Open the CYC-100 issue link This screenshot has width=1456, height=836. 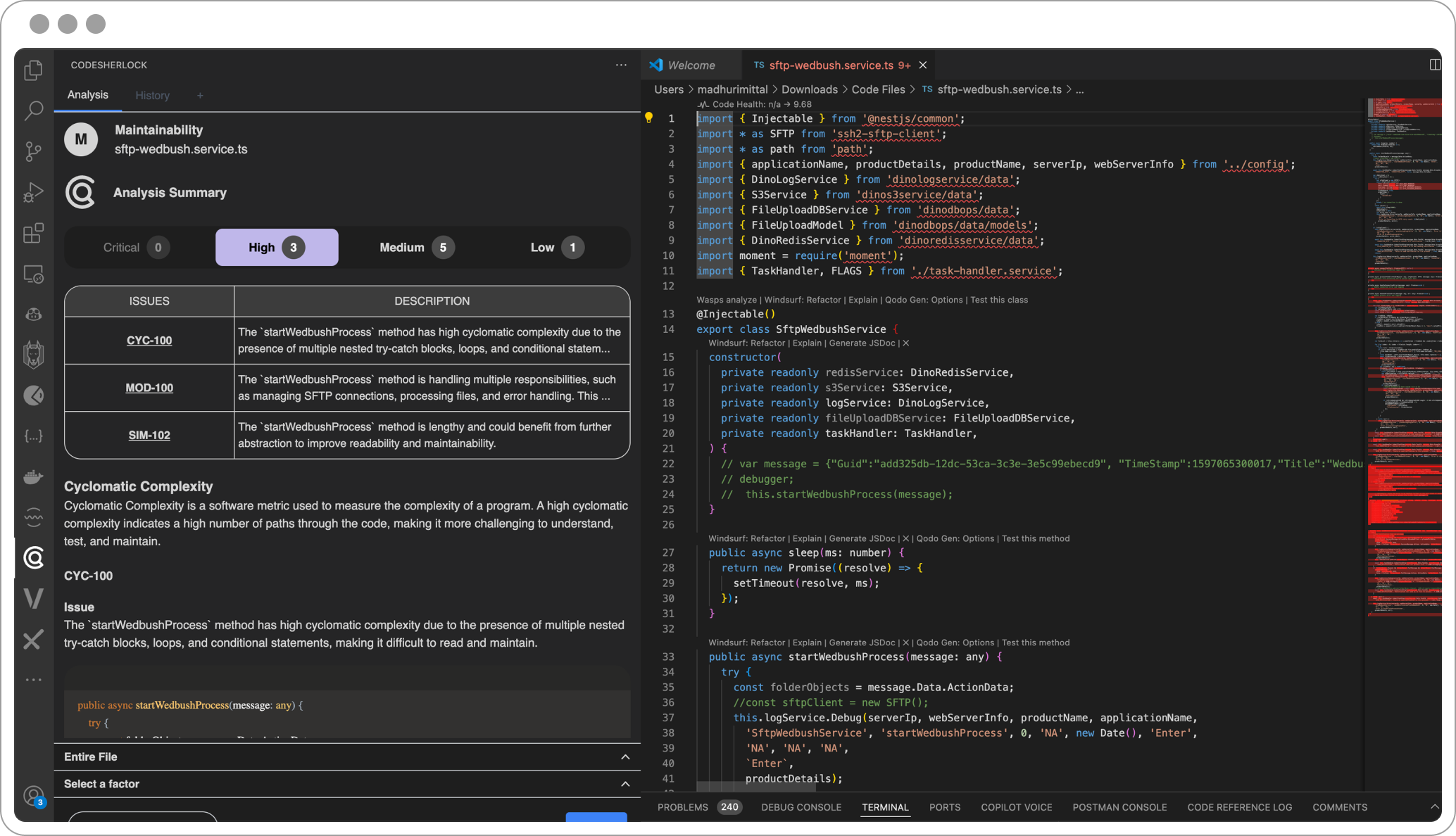click(x=149, y=340)
